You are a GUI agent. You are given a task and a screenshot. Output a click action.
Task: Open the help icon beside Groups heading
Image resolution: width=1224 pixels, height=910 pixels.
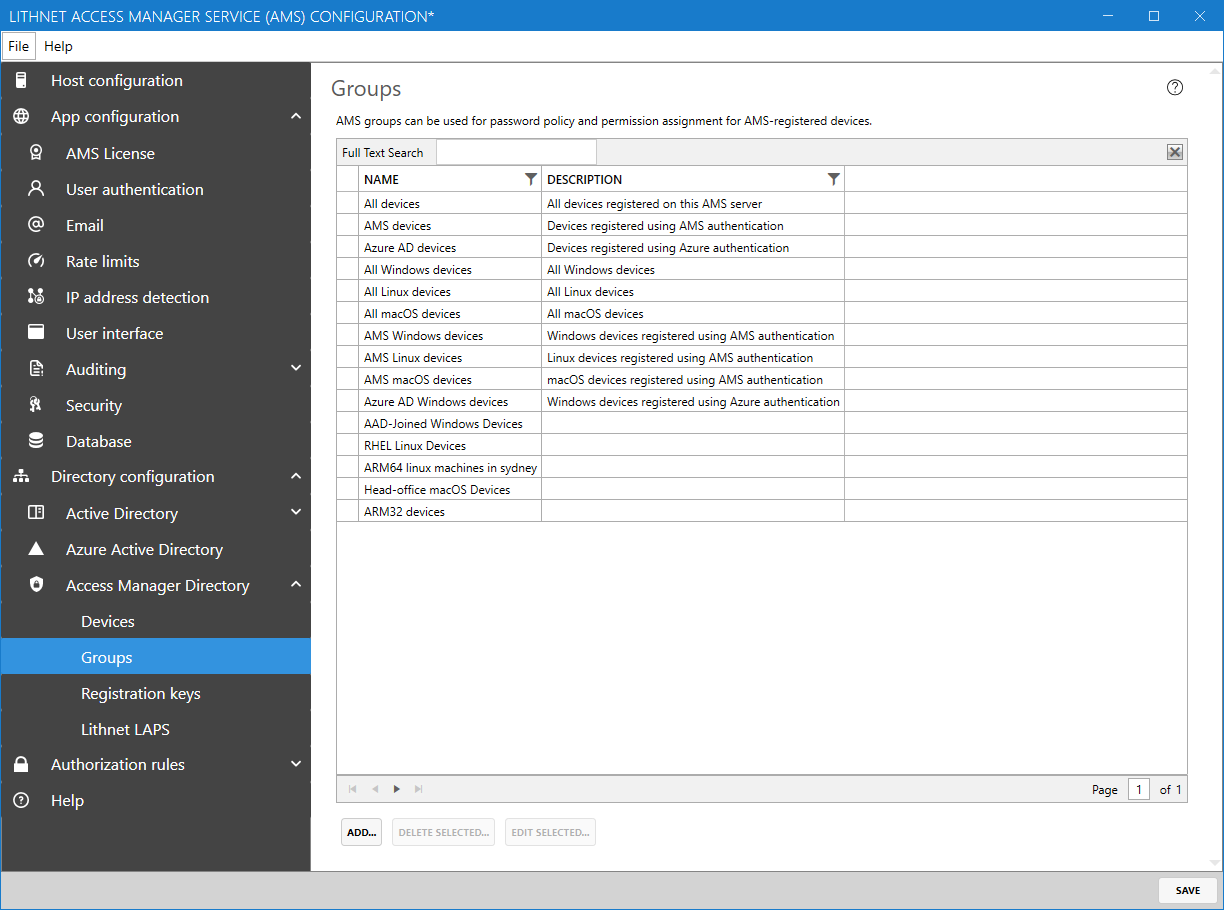[x=1175, y=87]
